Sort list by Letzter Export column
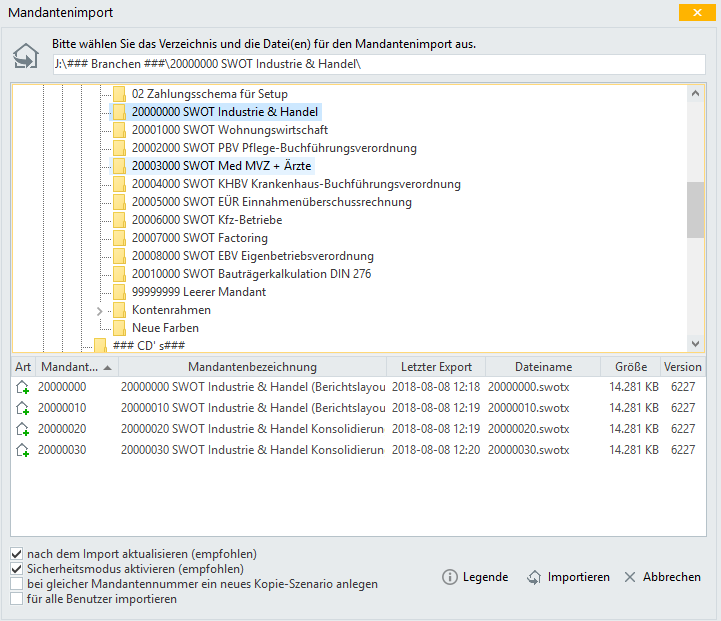Image resolution: width=721 pixels, height=621 pixels. 436,367
